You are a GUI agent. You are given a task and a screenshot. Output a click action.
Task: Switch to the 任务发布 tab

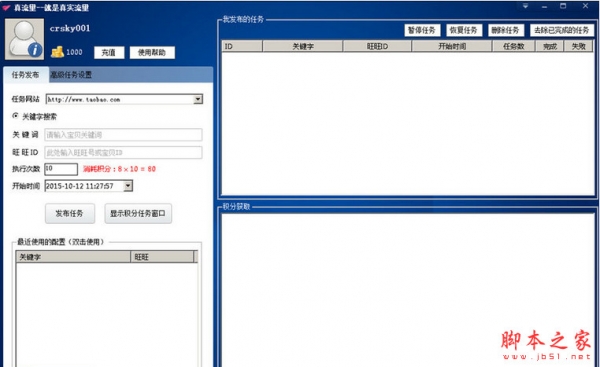tap(26, 75)
